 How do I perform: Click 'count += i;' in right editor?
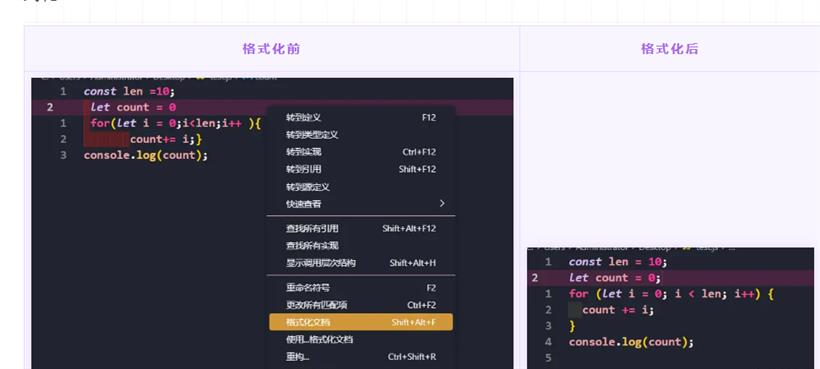pos(618,310)
